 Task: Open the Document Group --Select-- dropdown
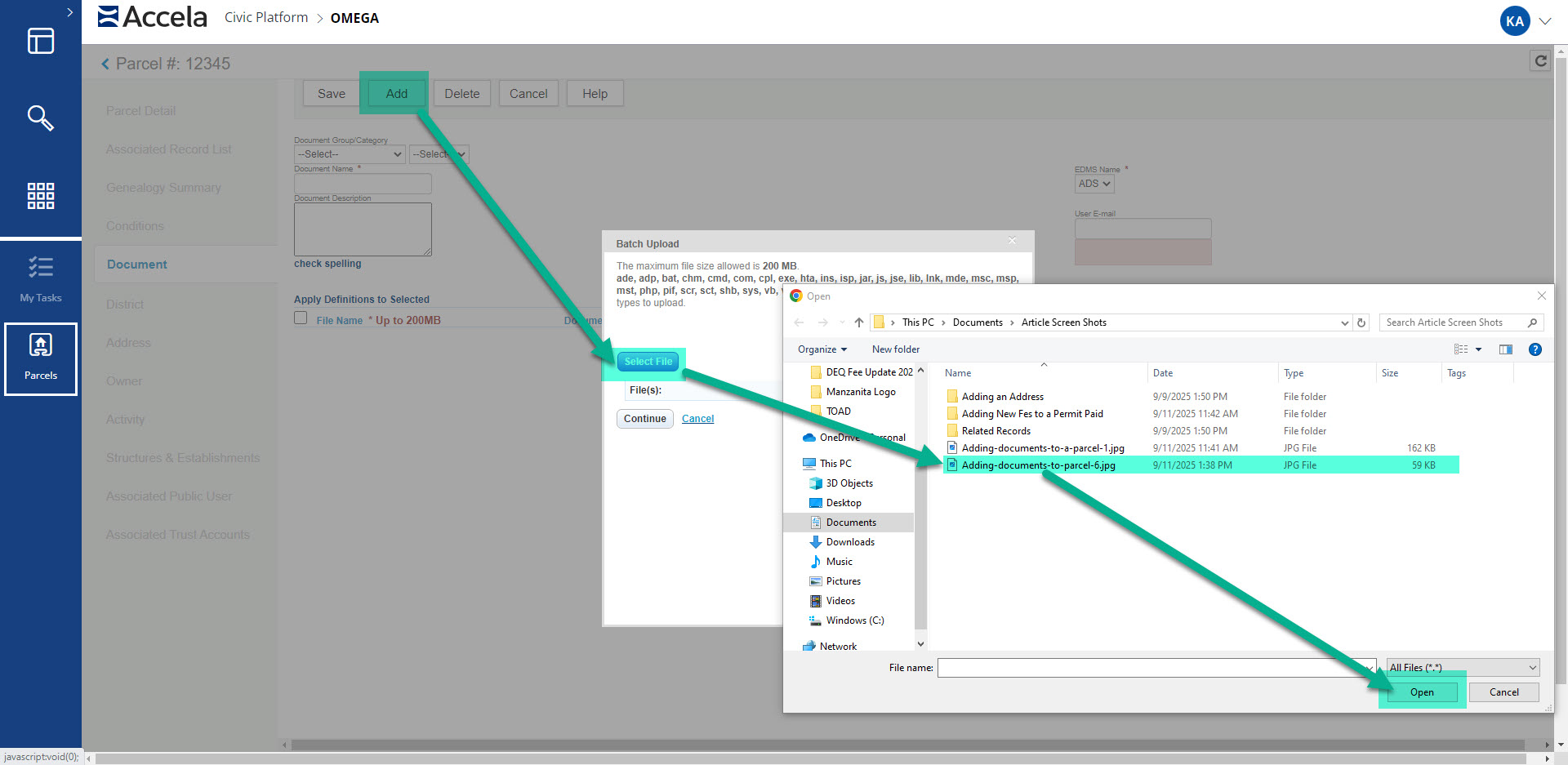350,154
